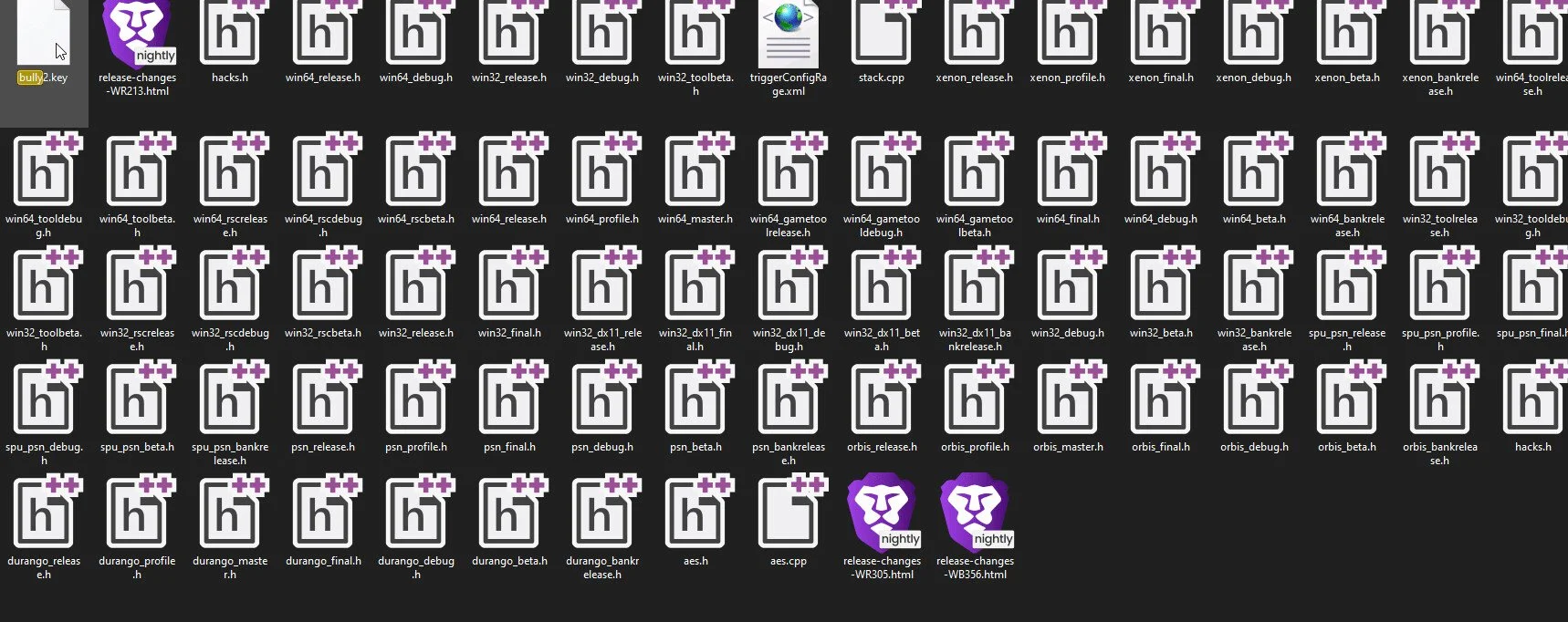Select the triggerConfigRage.xml file icon
The width and height of the screenshot is (1568, 622).
point(788,35)
